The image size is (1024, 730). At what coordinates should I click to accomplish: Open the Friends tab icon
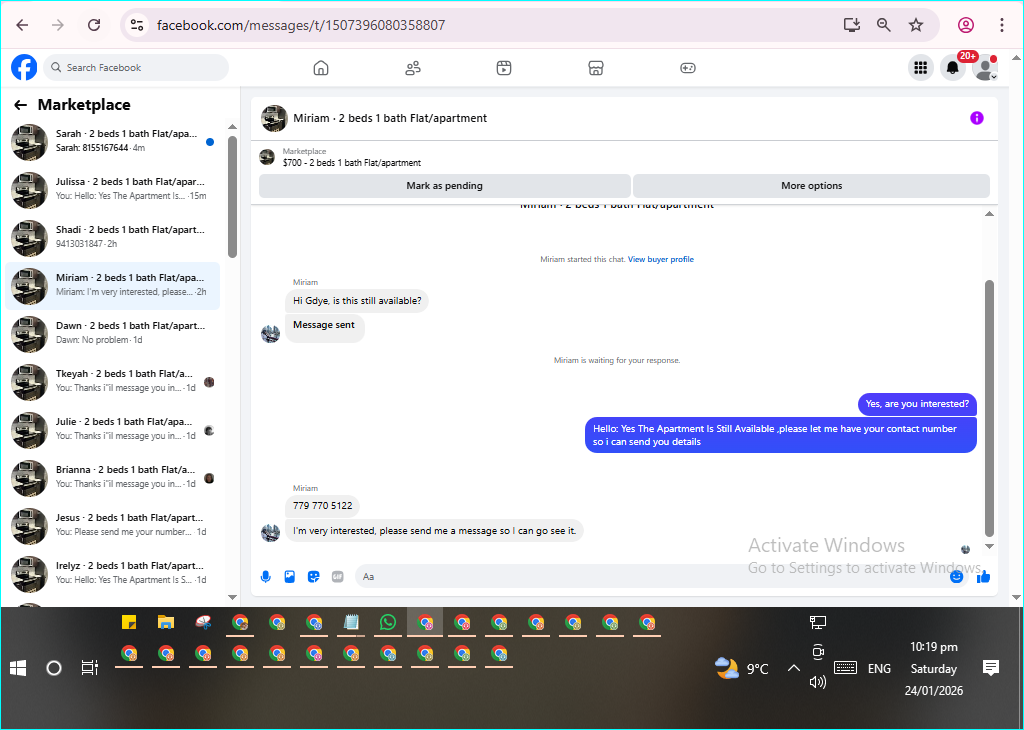[x=413, y=68]
